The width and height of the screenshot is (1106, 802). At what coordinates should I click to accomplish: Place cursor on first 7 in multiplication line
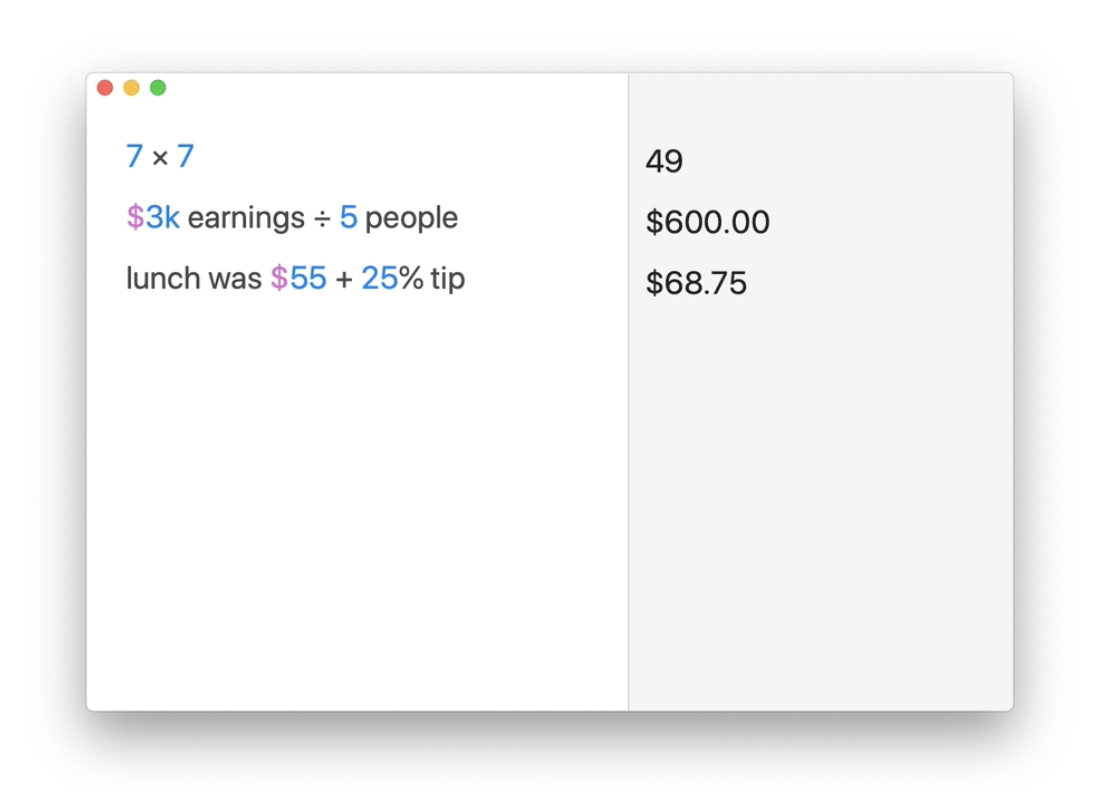pos(134,156)
